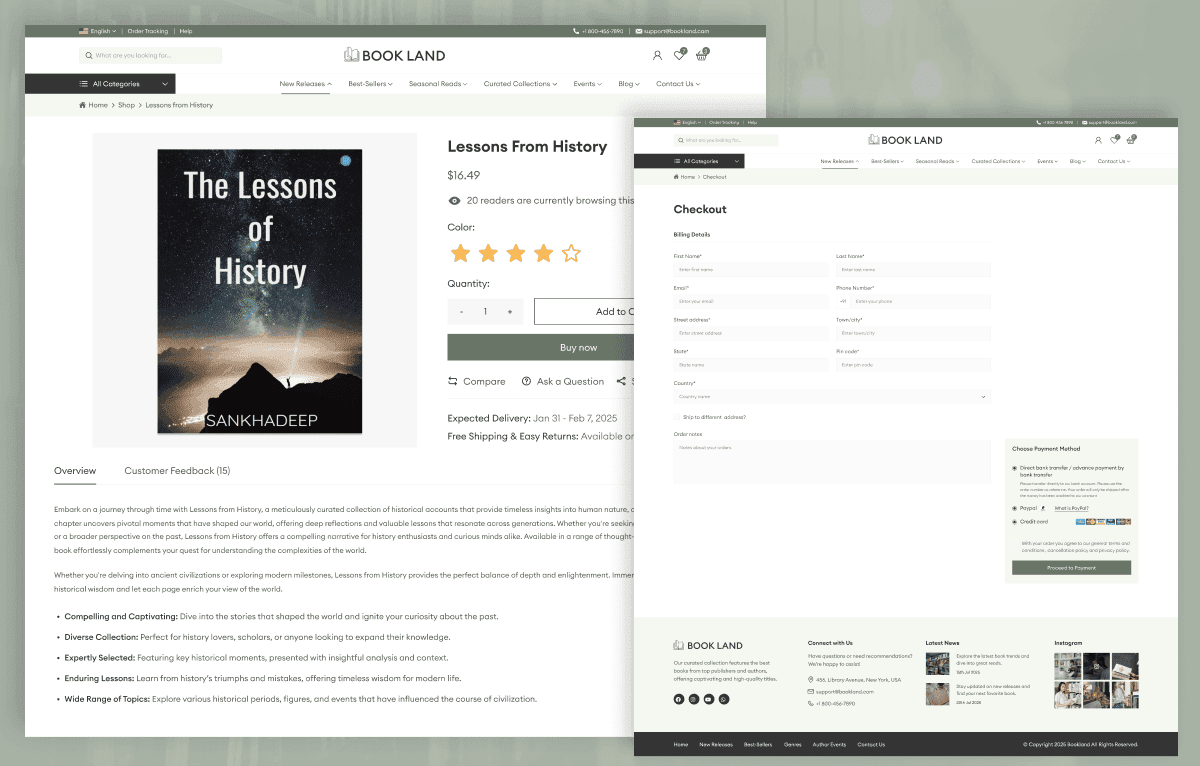Image resolution: width=1200 pixels, height=766 pixels.
Task: Open Author Events in the footer bar
Action: (x=829, y=744)
